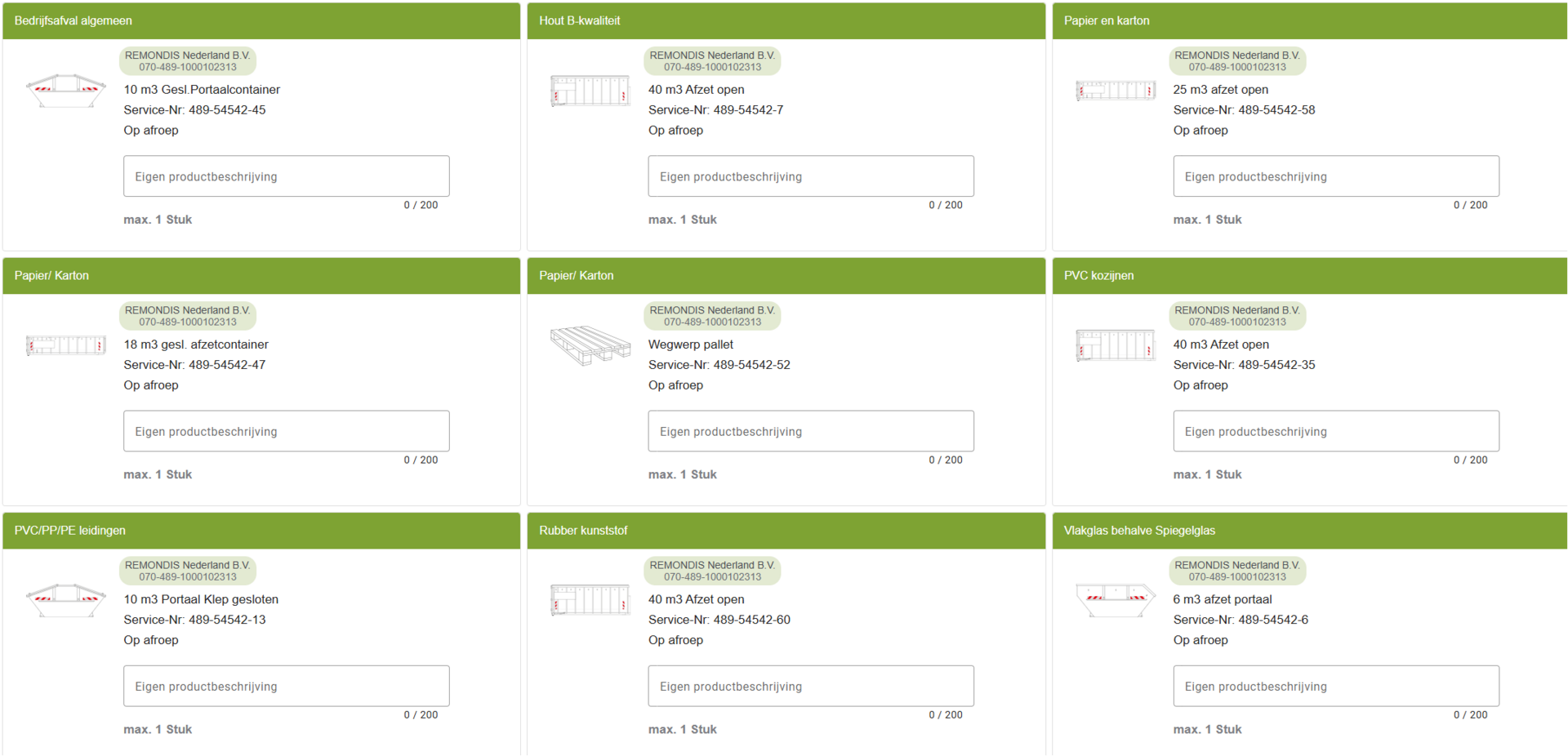Focus the Rubber kunststof description field
The height and width of the screenshot is (756, 1568).
click(810, 686)
